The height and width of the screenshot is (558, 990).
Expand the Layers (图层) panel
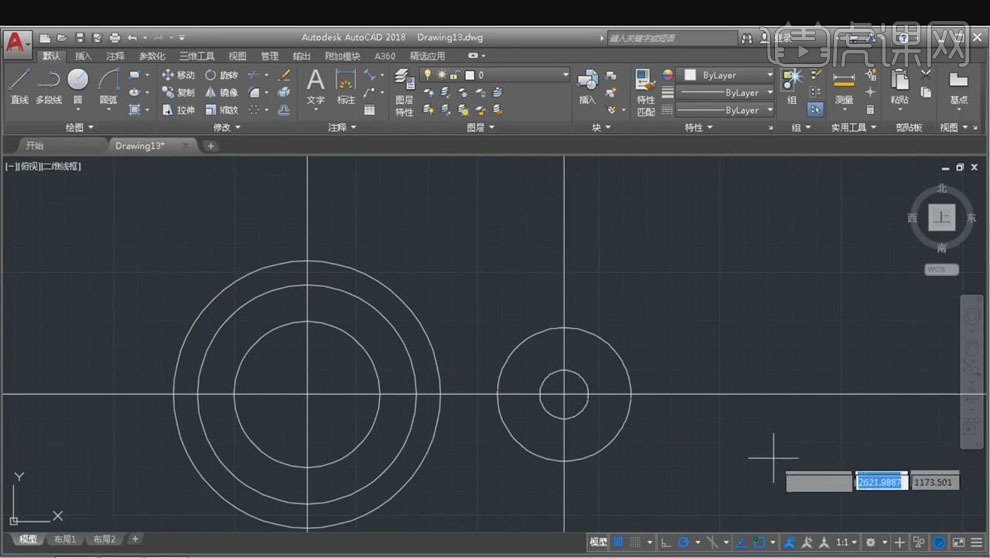pyautogui.click(x=480, y=128)
